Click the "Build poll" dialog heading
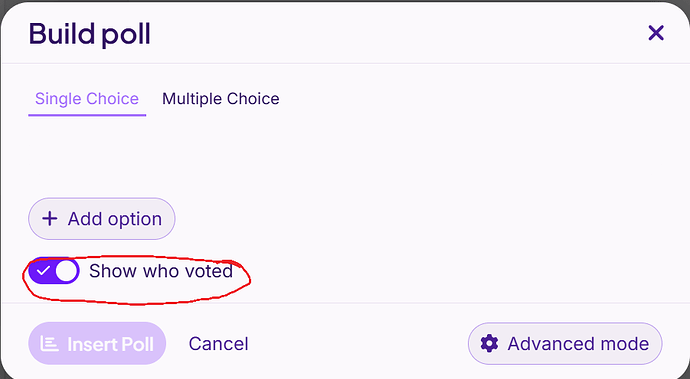The height and width of the screenshot is (379, 690). point(90,34)
